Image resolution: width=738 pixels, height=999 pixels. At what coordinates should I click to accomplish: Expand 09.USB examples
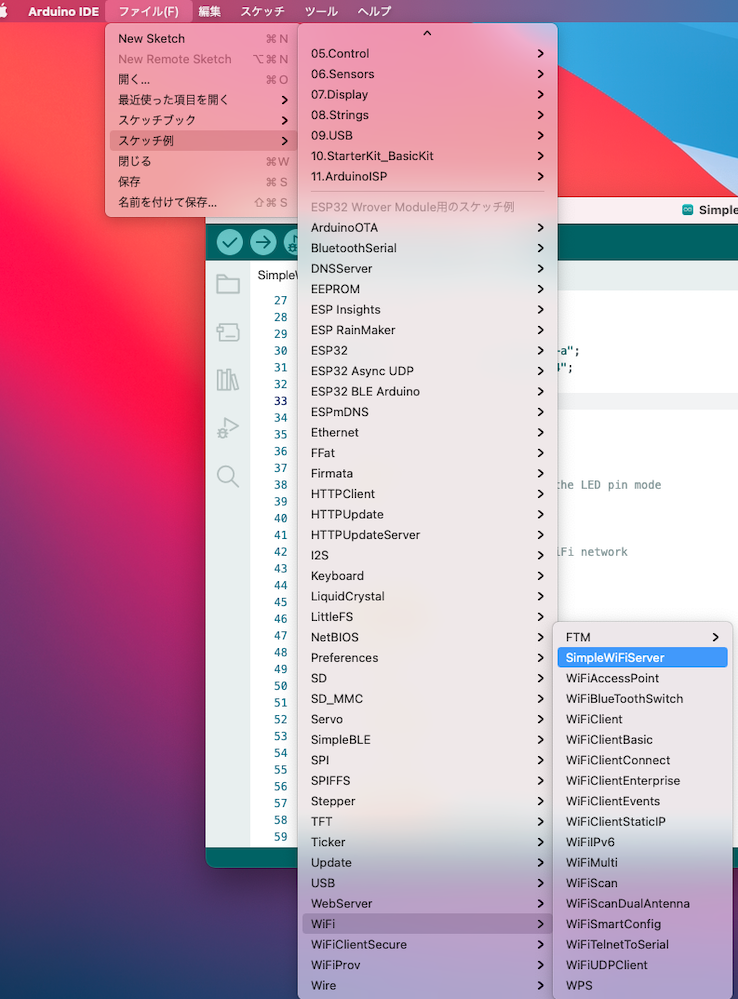point(427,135)
